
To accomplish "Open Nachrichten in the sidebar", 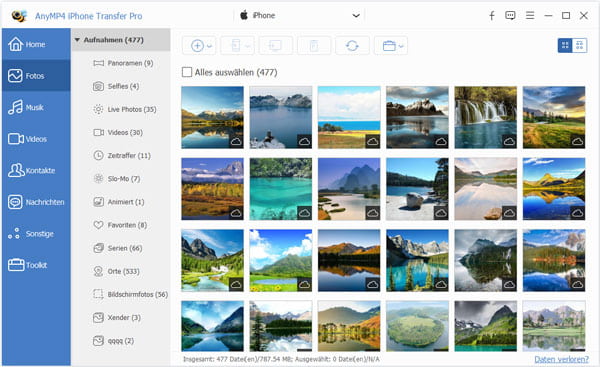I will pos(36,202).
